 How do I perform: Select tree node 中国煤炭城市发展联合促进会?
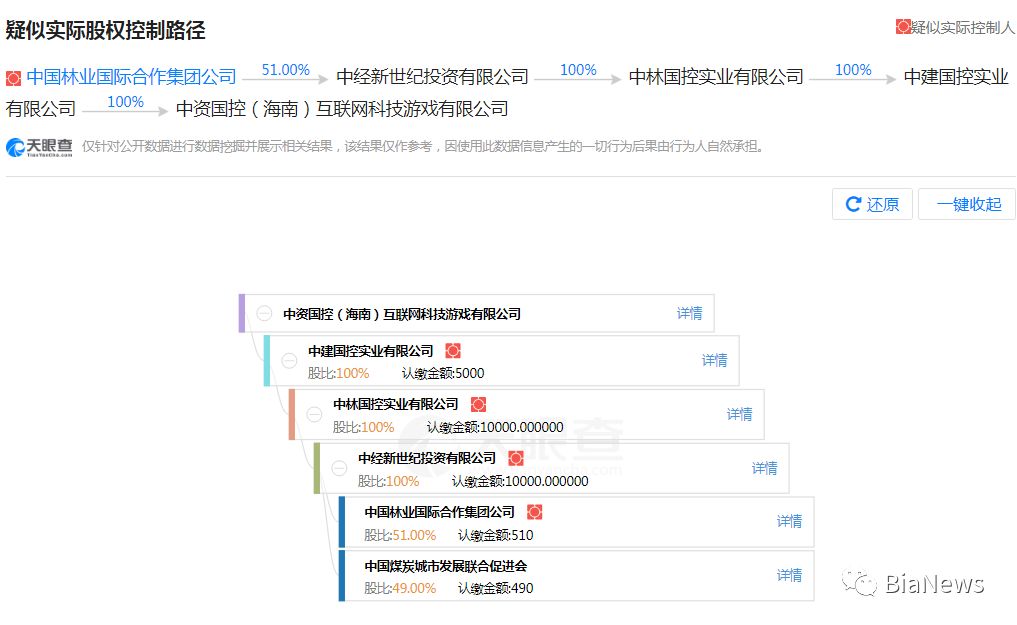click(446, 566)
